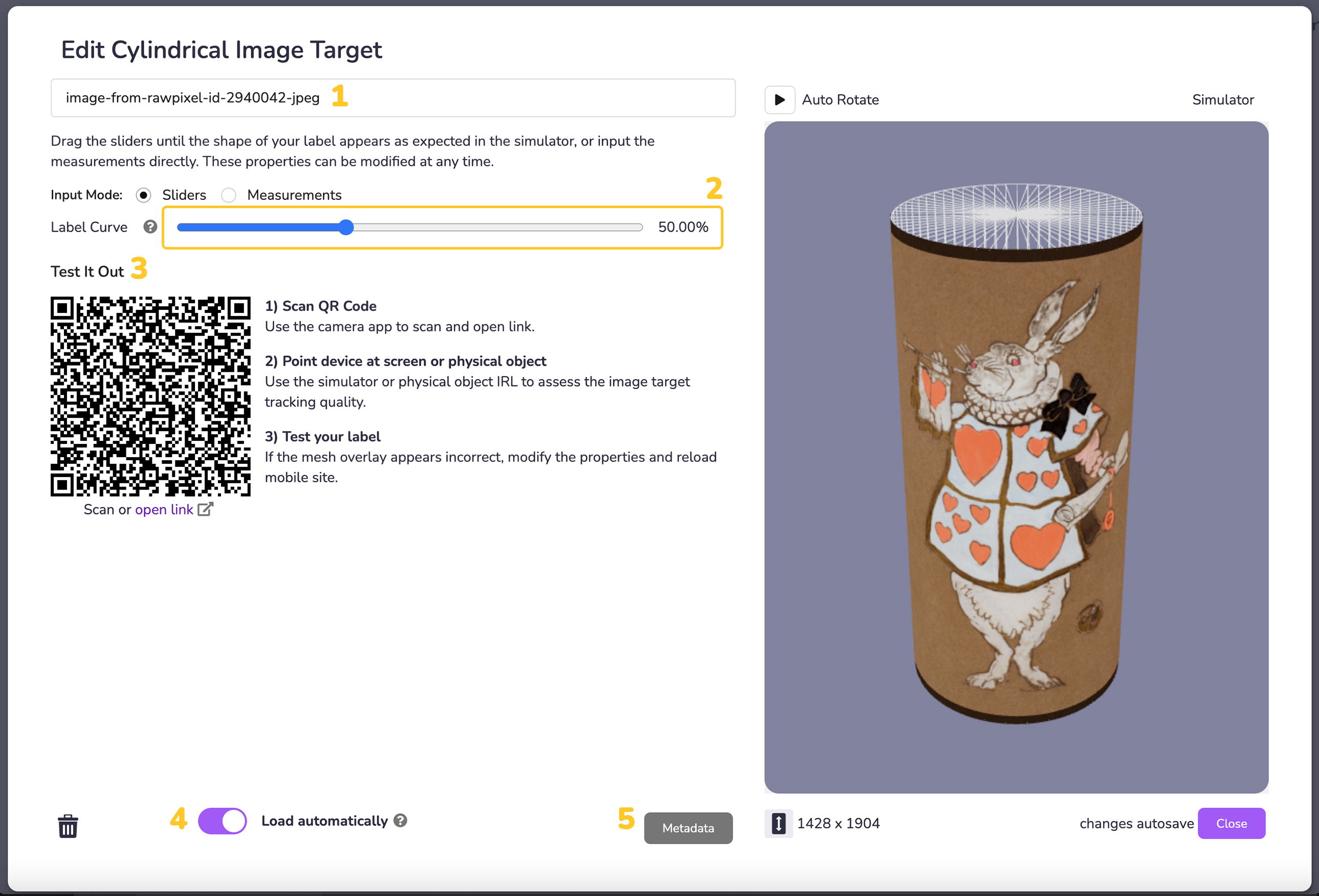Click the QR code image
The width and height of the screenshot is (1319, 896).
click(150, 396)
